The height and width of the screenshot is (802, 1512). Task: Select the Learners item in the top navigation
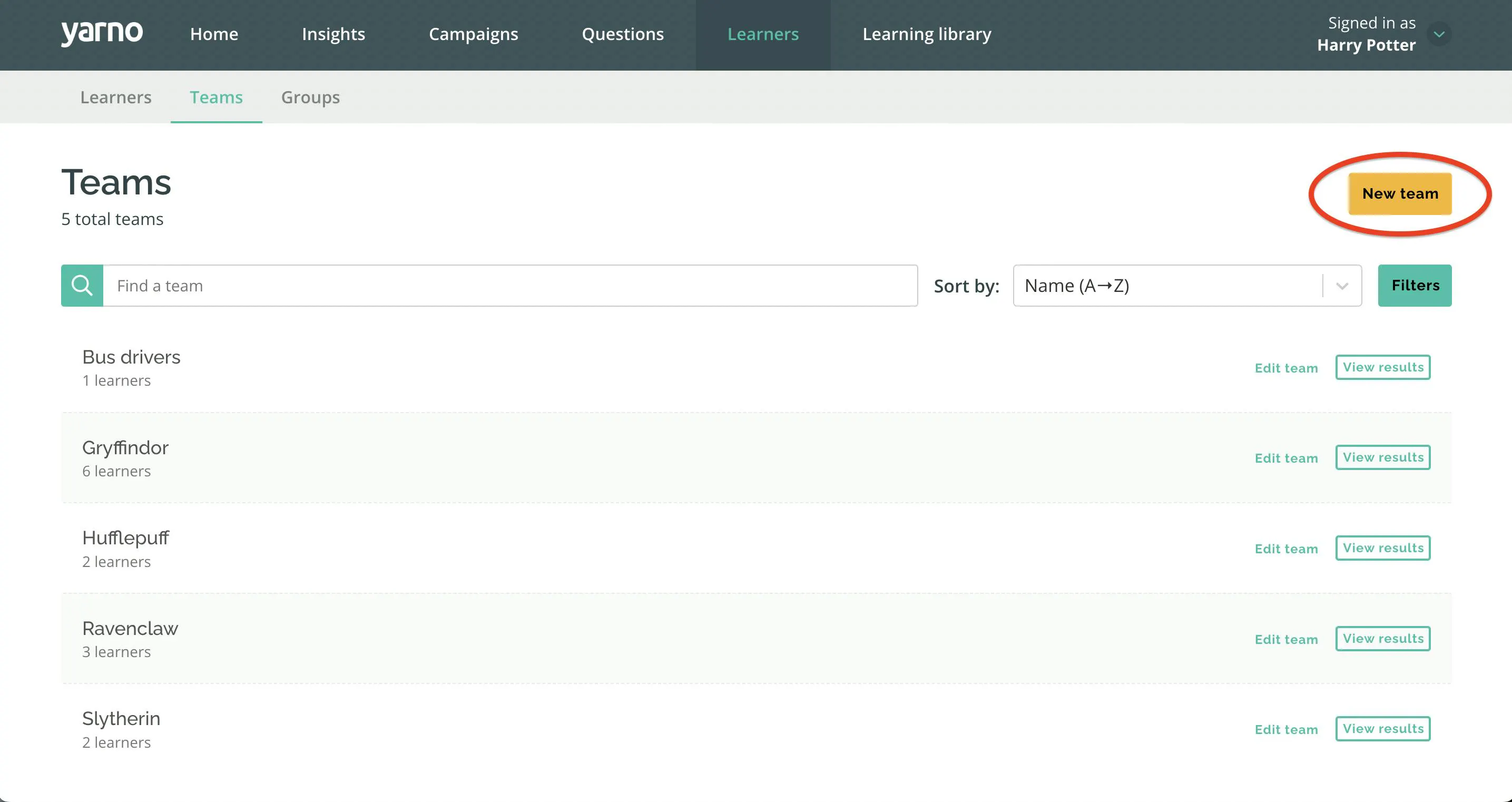763,34
